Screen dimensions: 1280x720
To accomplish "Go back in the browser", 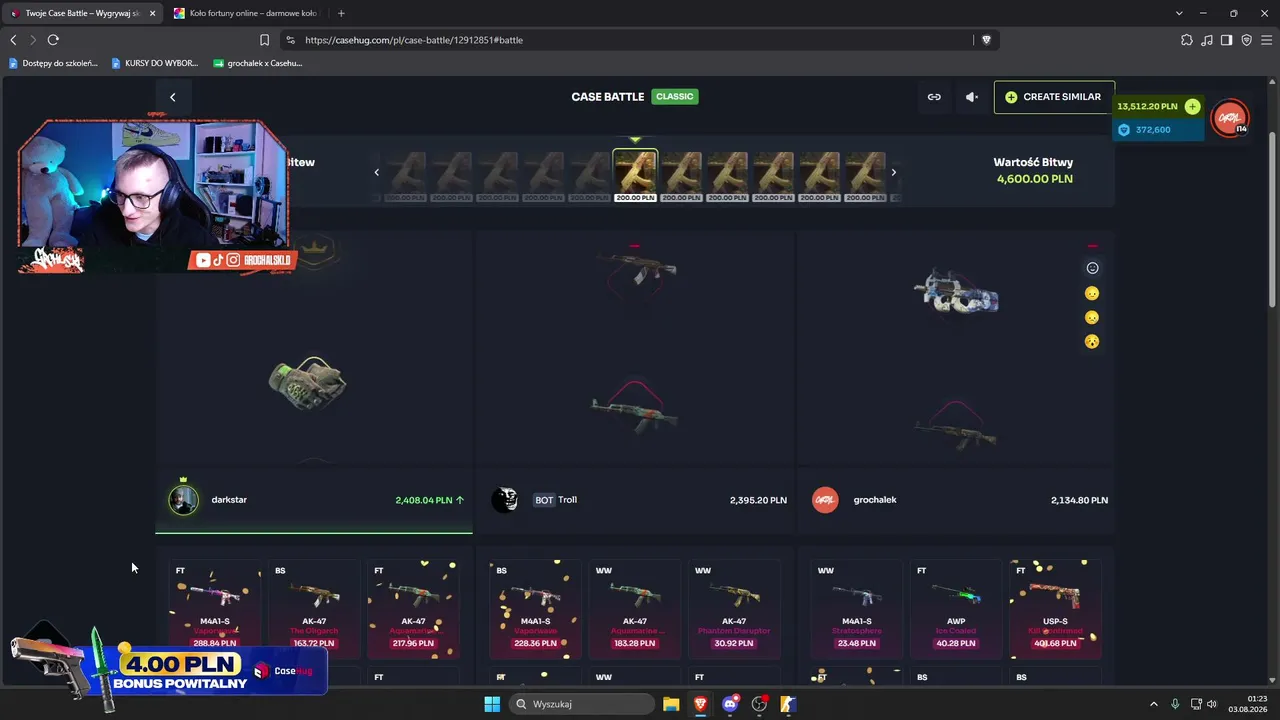I will click(x=13, y=40).
